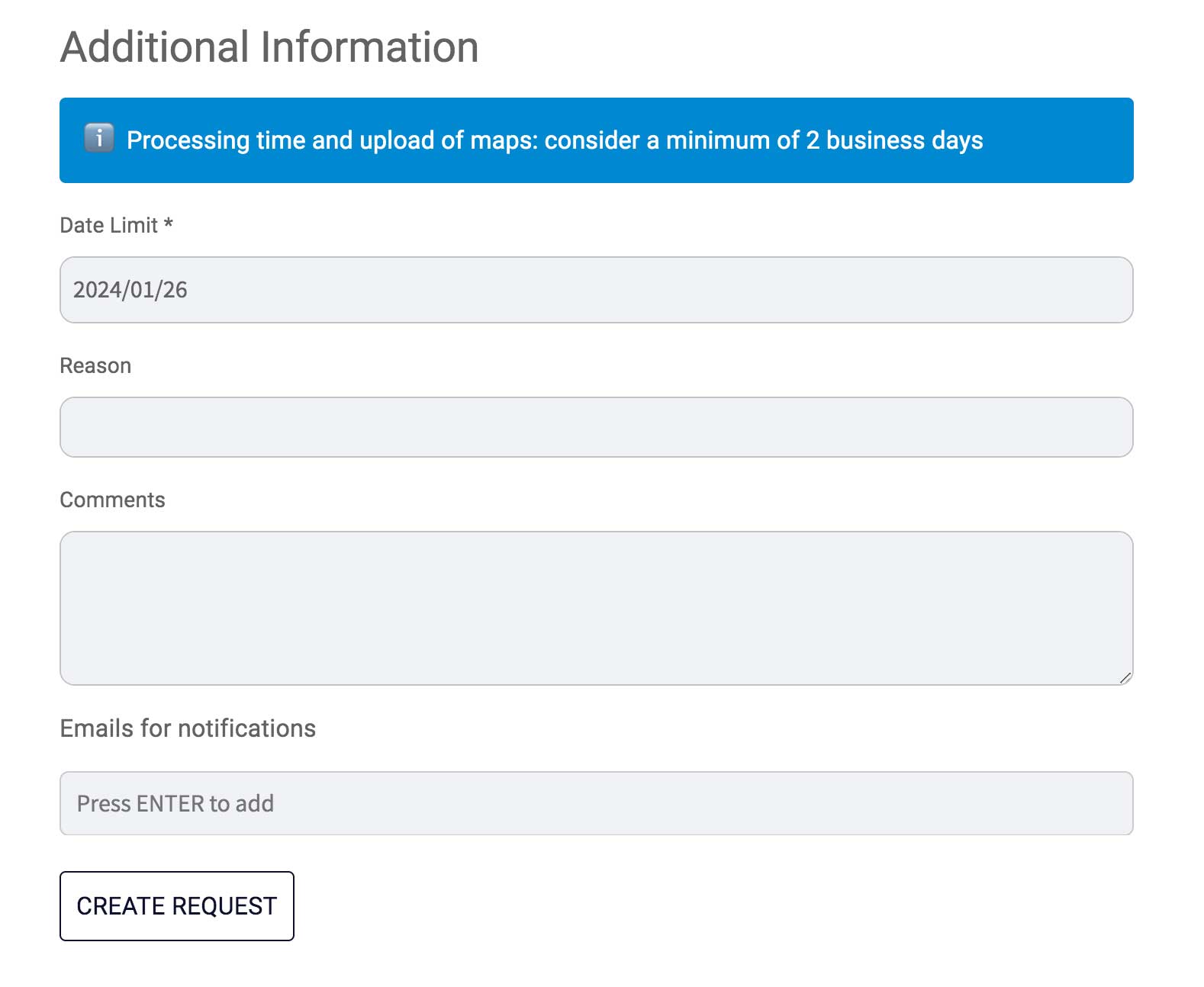Screen dimensions: 1204x987
Task: Click the Additional Information heading
Action: coord(269,47)
